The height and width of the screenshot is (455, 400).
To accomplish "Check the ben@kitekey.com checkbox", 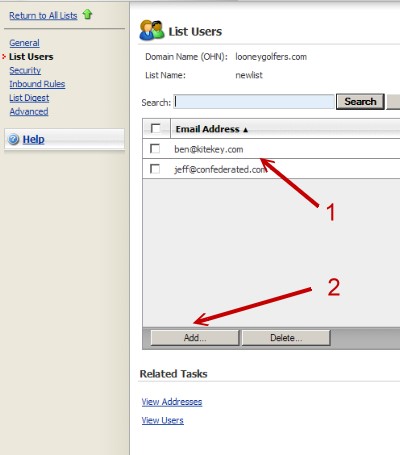I will pyautogui.click(x=155, y=148).
